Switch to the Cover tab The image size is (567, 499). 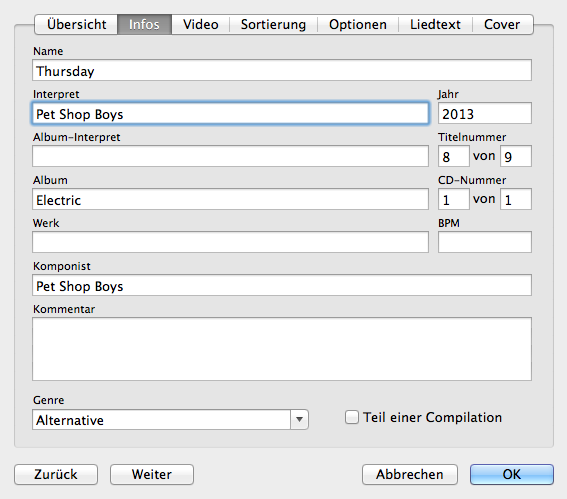[503, 25]
